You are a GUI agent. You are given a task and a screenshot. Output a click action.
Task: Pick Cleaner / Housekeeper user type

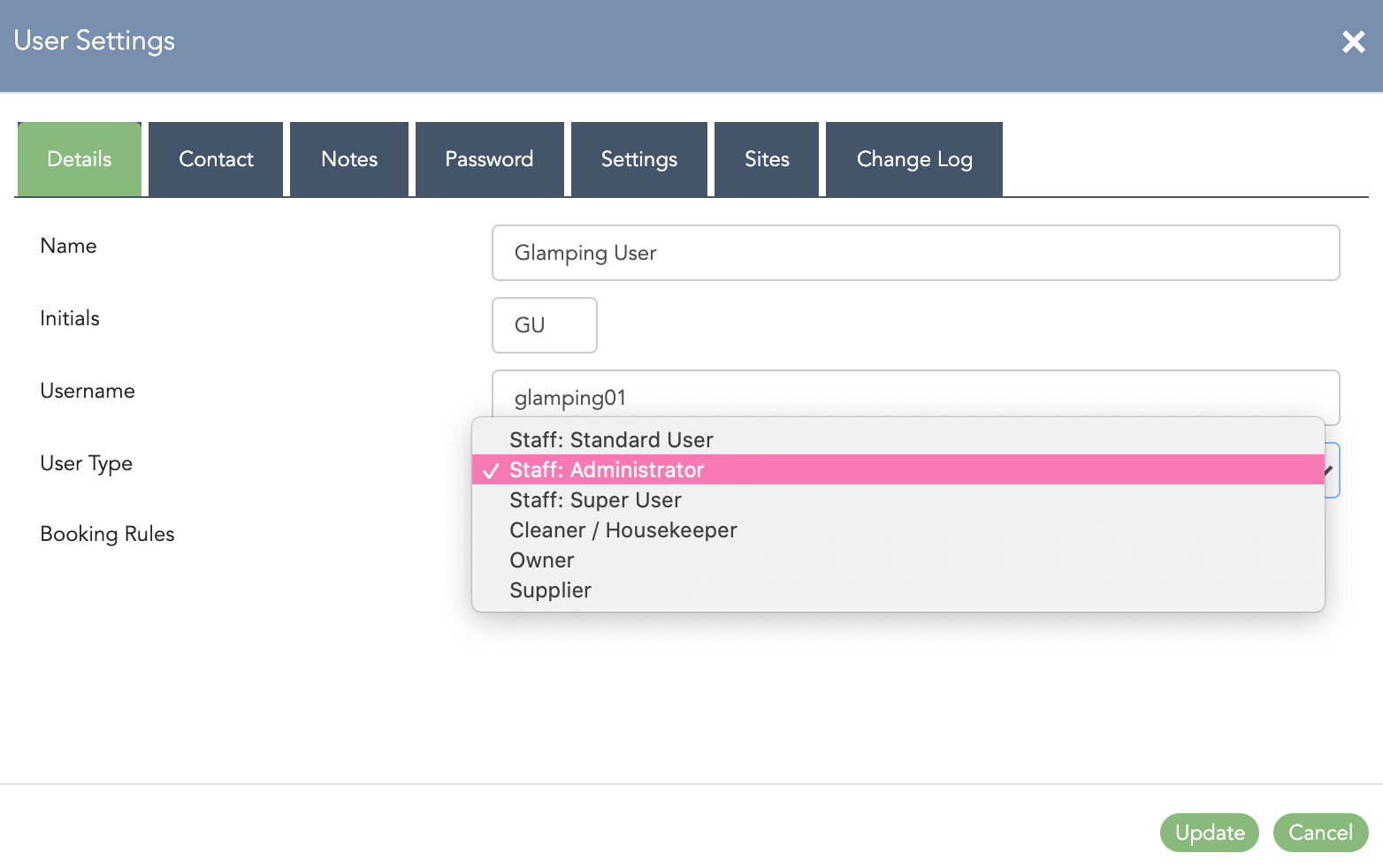(898, 529)
